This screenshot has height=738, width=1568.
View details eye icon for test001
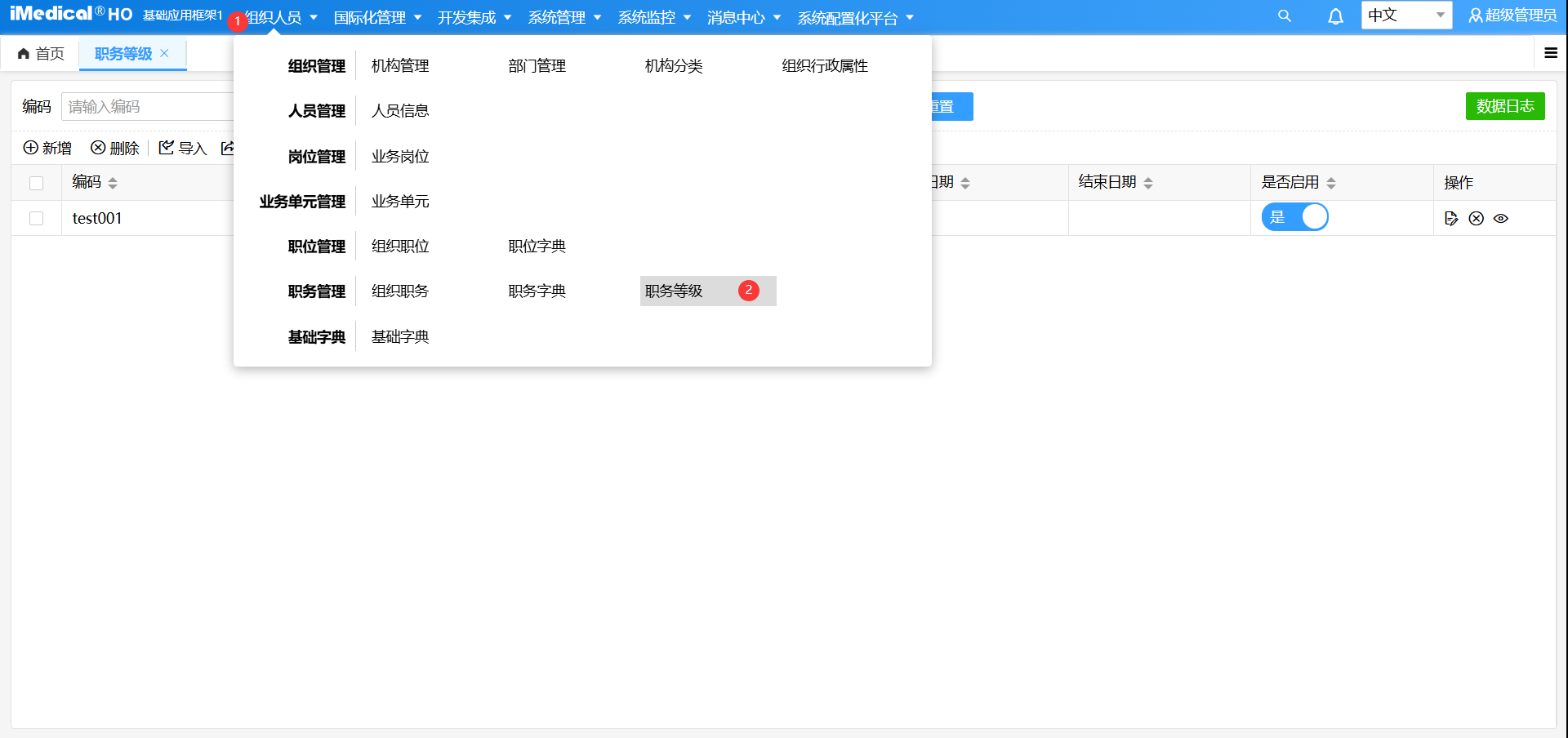[1501, 218]
